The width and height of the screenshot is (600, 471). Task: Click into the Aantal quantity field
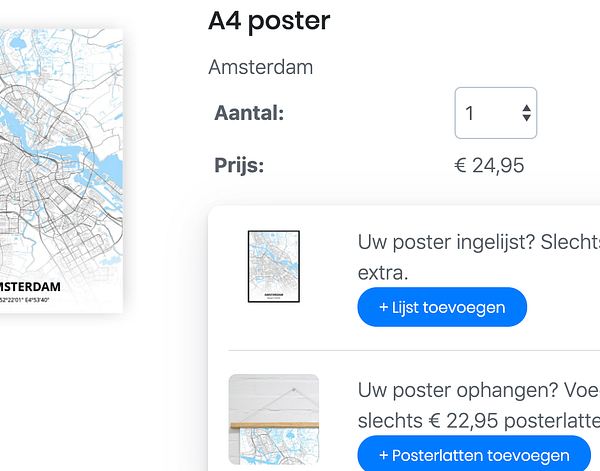click(496, 113)
